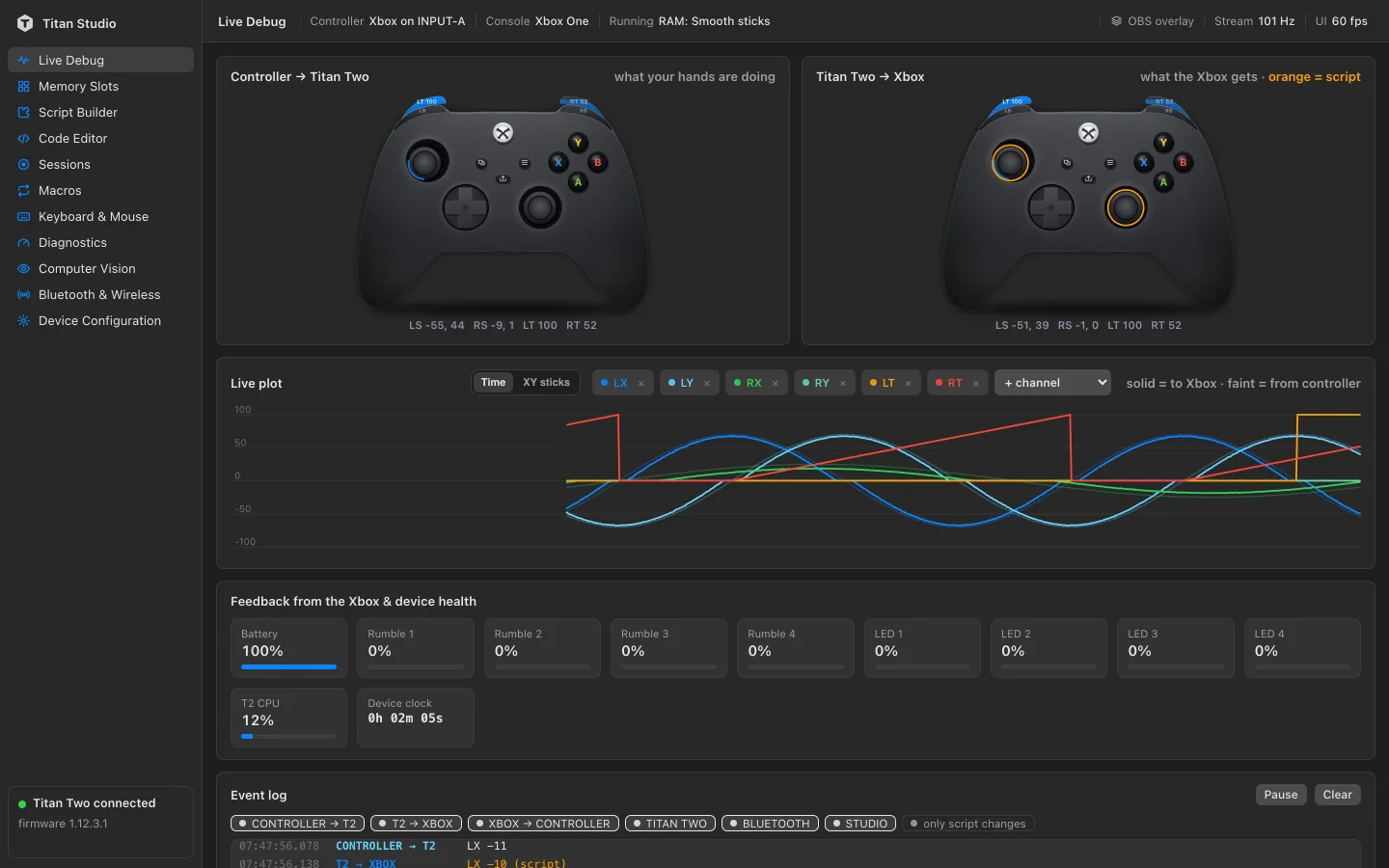The image size is (1389, 868).
Task: Click the T2 CPU 12% bar
Action: pyautogui.click(x=288, y=736)
